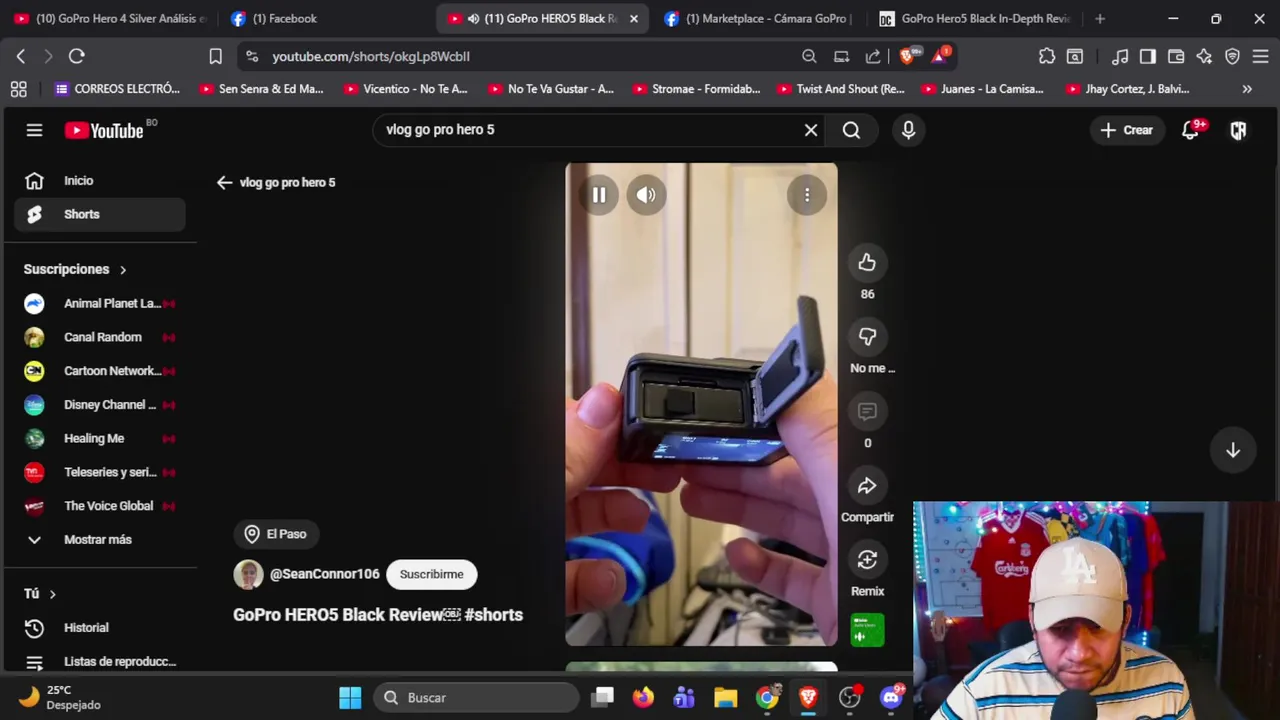Image resolution: width=1280 pixels, height=720 pixels.
Task: Run the search with magnifier button
Action: (851, 130)
